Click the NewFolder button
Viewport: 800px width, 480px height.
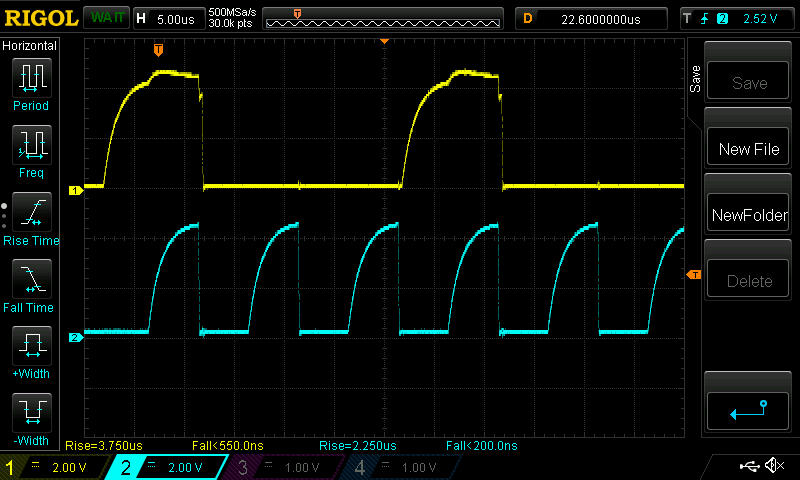[748, 212]
